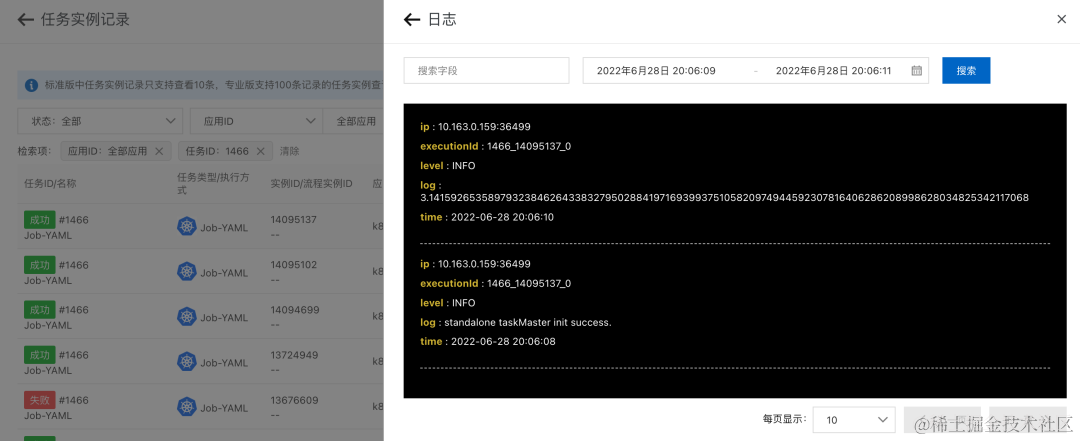Viewport: 1080px width, 441px height.
Task: Click time 2022-06-28 20:06:08
Action: (503, 341)
